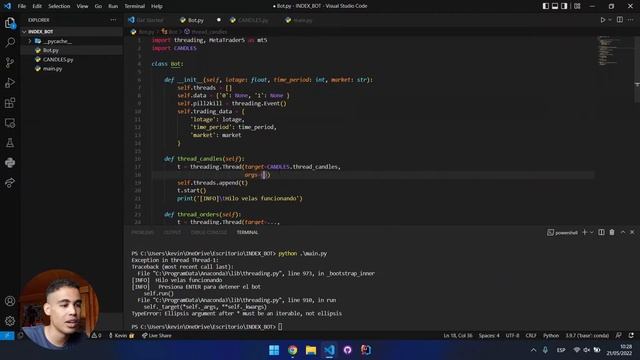Show the Debug Console panel tab
The image size is (640, 360).
209,232
